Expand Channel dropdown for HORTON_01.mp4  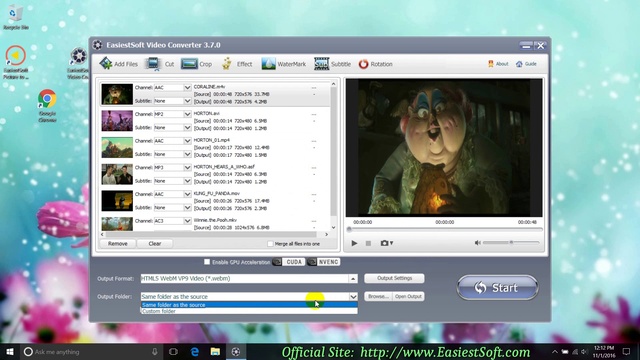187,141
